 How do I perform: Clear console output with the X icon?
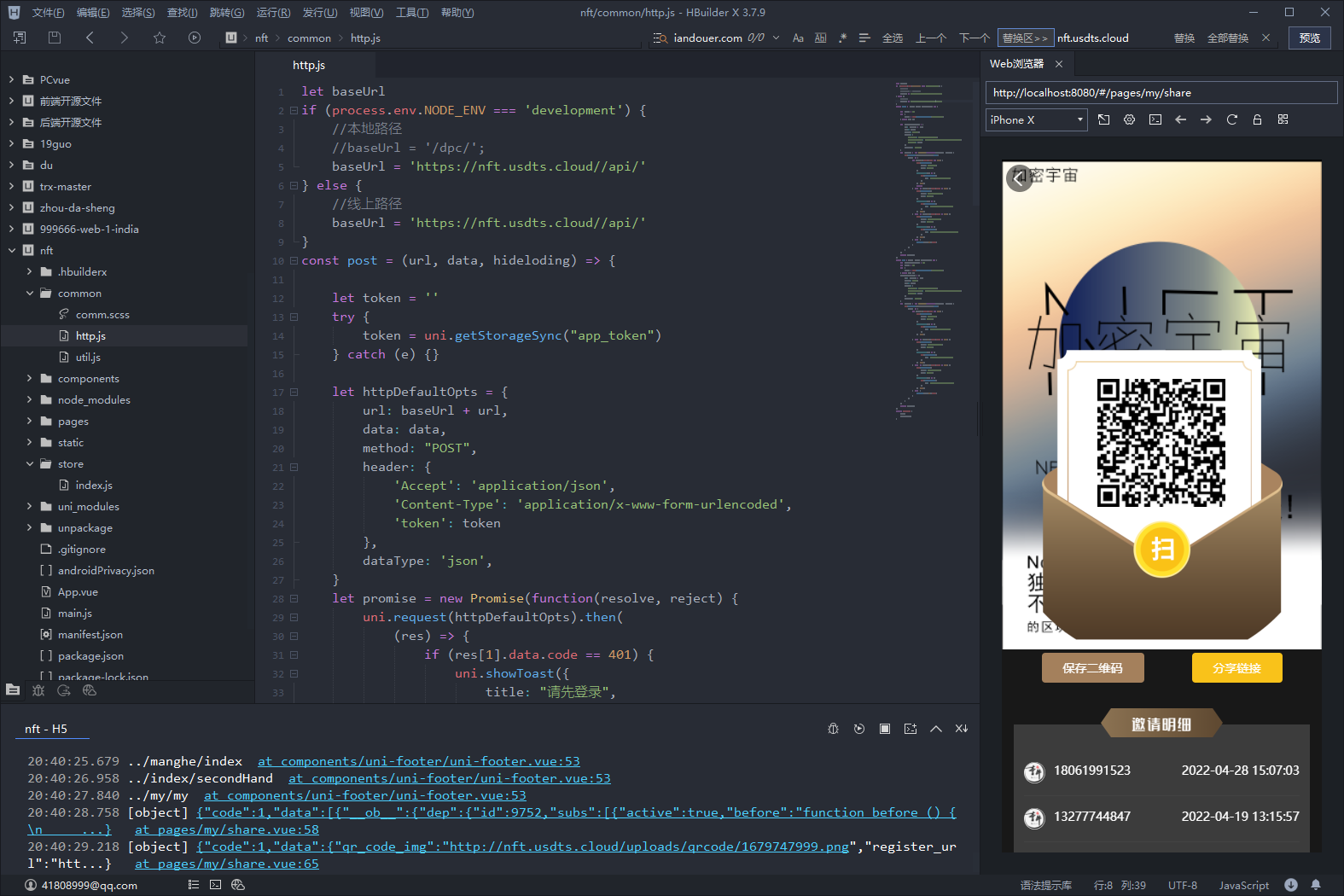point(962,729)
